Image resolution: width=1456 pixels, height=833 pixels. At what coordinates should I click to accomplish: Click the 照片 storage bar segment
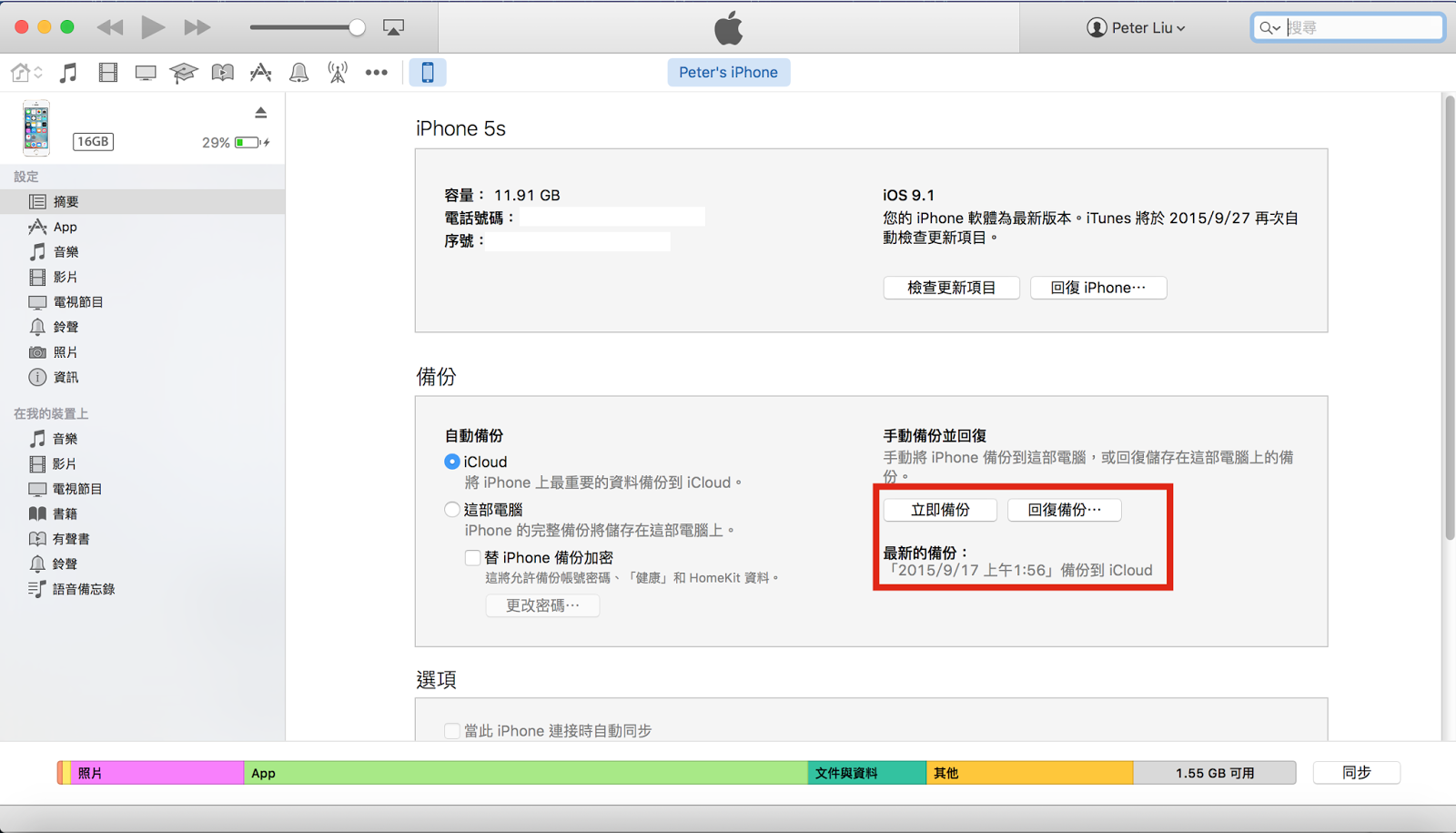(x=157, y=773)
